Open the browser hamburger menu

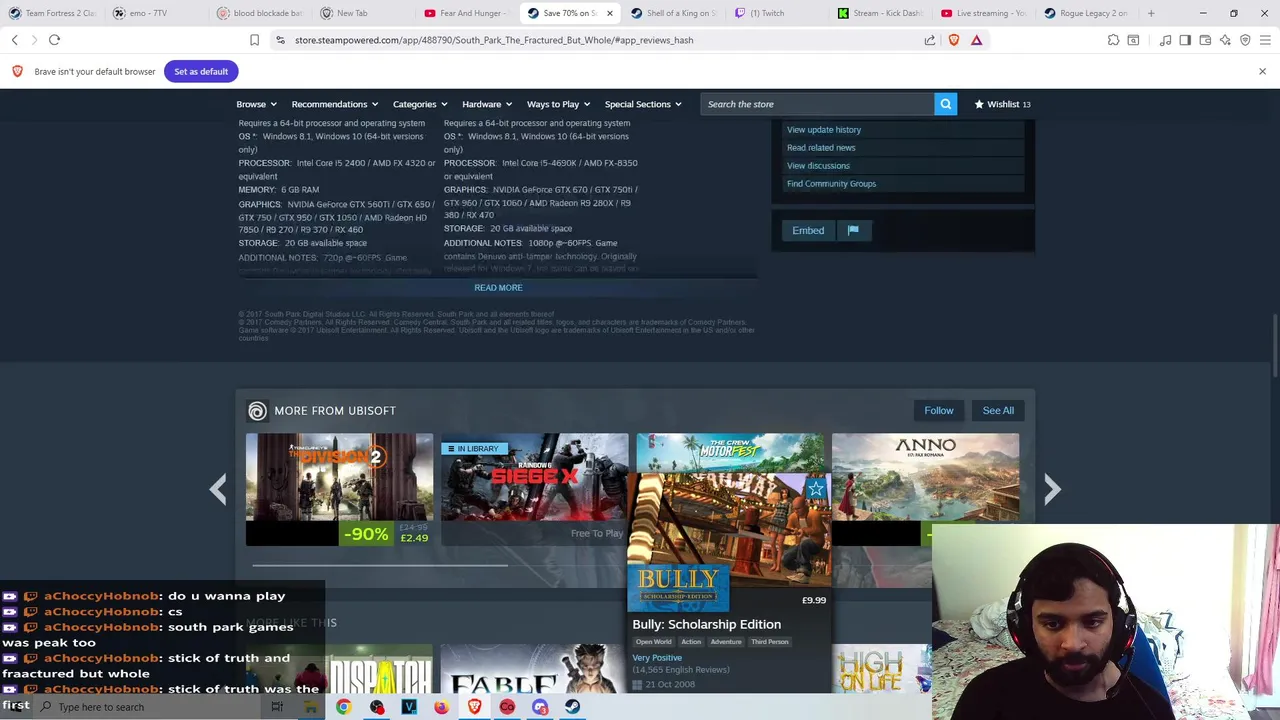[1265, 40]
